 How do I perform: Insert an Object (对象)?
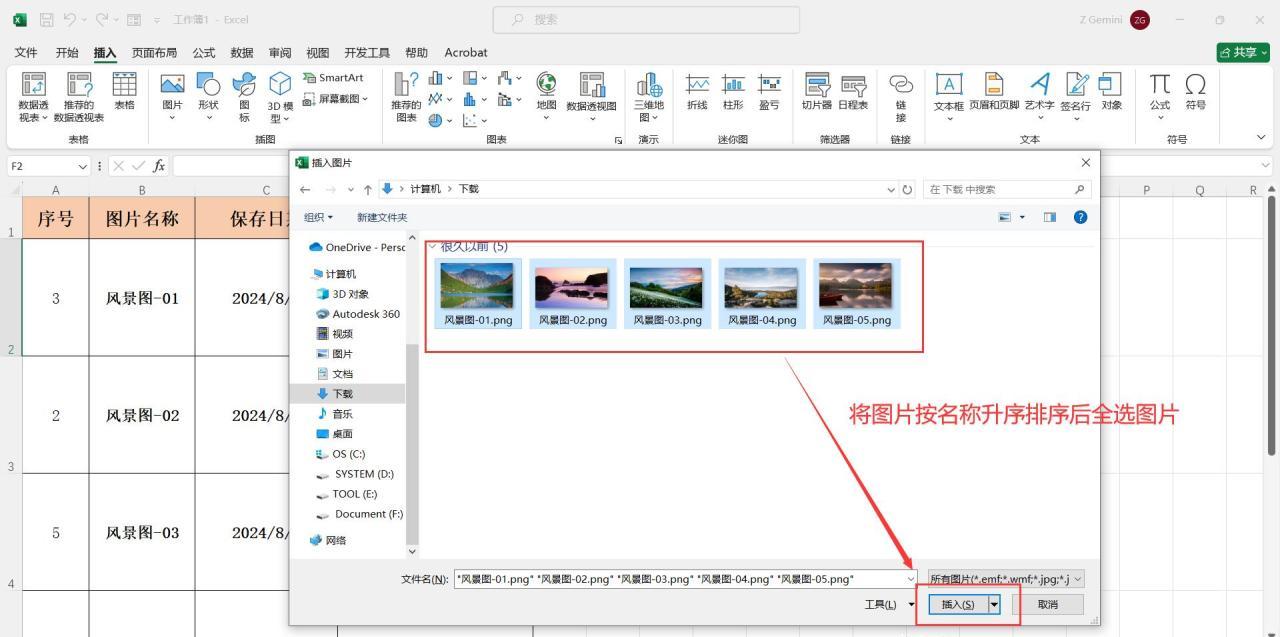click(1111, 92)
